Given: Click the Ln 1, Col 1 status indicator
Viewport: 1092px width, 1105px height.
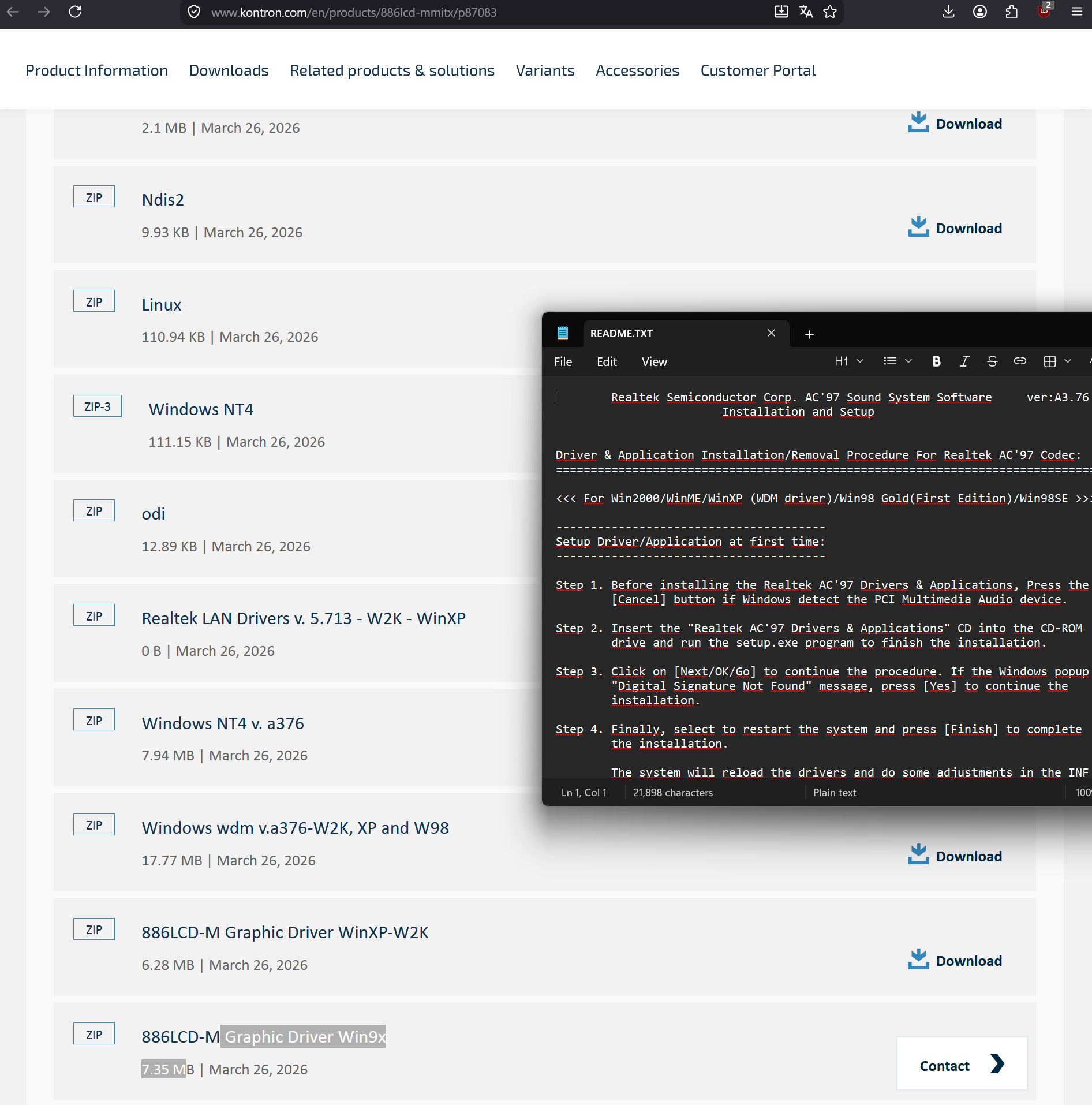Looking at the screenshot, I should point(584,793).
